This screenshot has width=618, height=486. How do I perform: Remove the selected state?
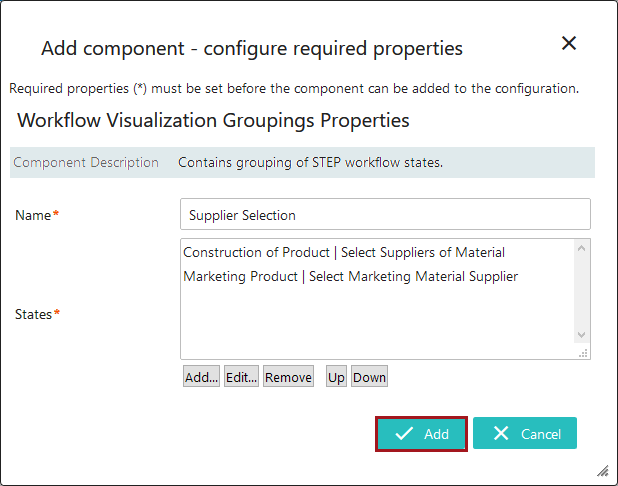[x=288, y=377]
